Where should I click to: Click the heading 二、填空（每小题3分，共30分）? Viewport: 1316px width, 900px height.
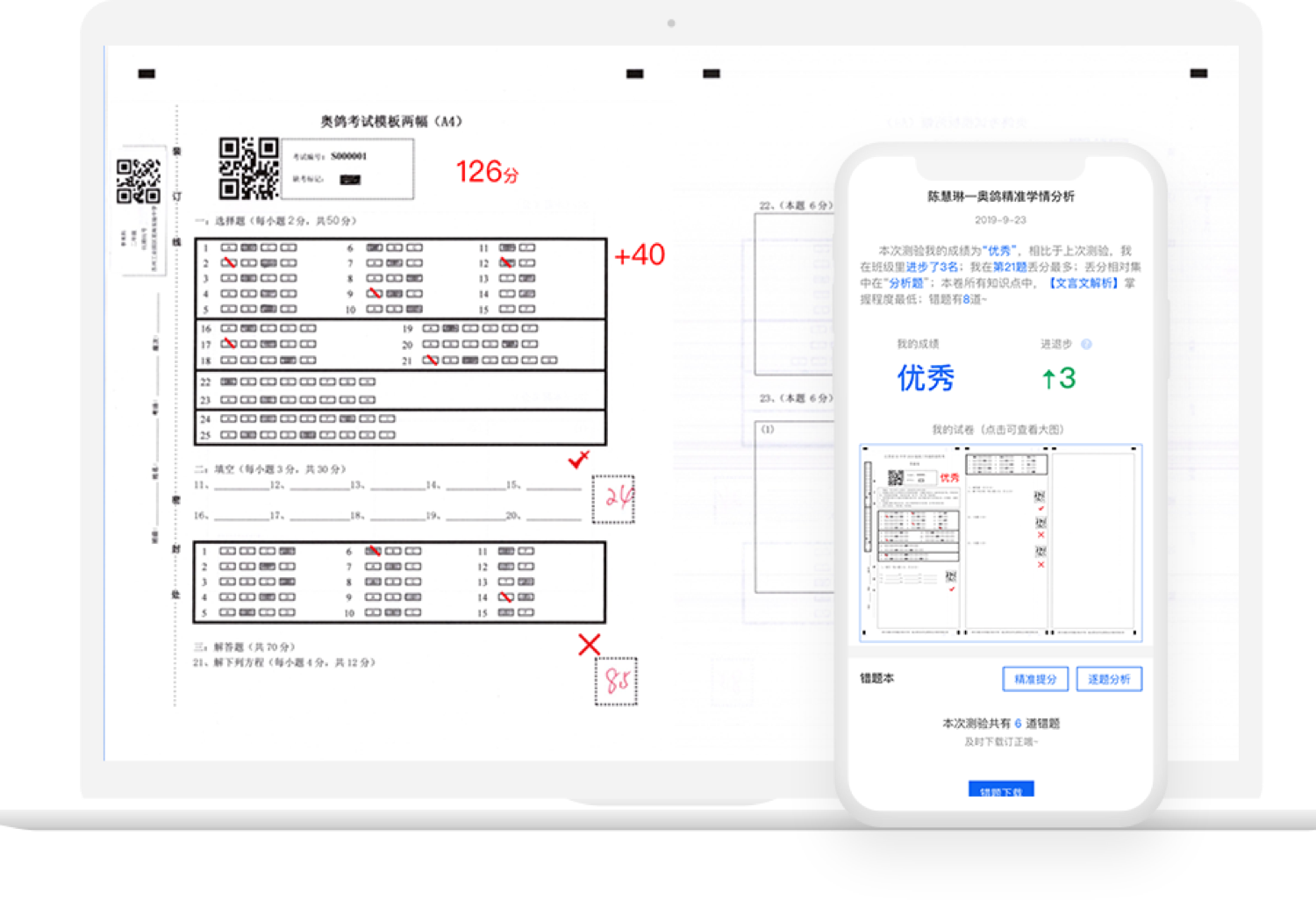tap(270, 468)
